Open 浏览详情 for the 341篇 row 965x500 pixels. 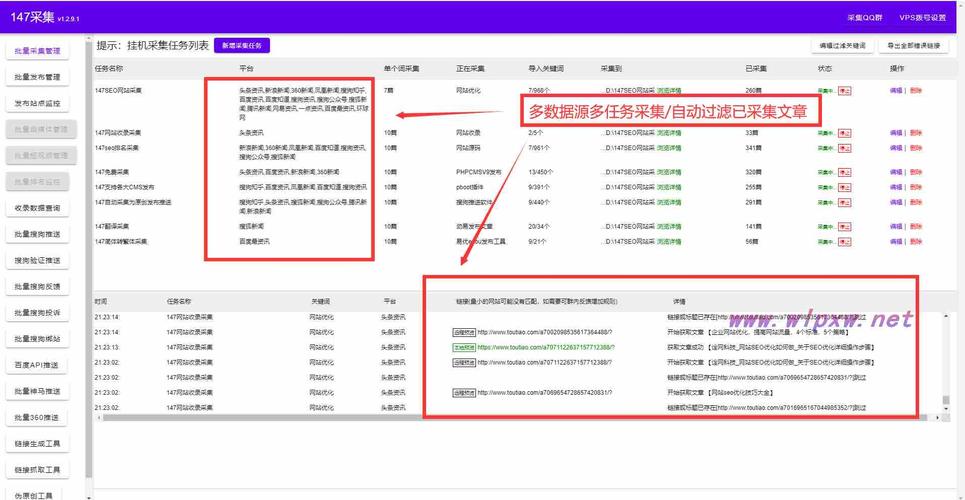pyautogui.click(x=669, y=148)
